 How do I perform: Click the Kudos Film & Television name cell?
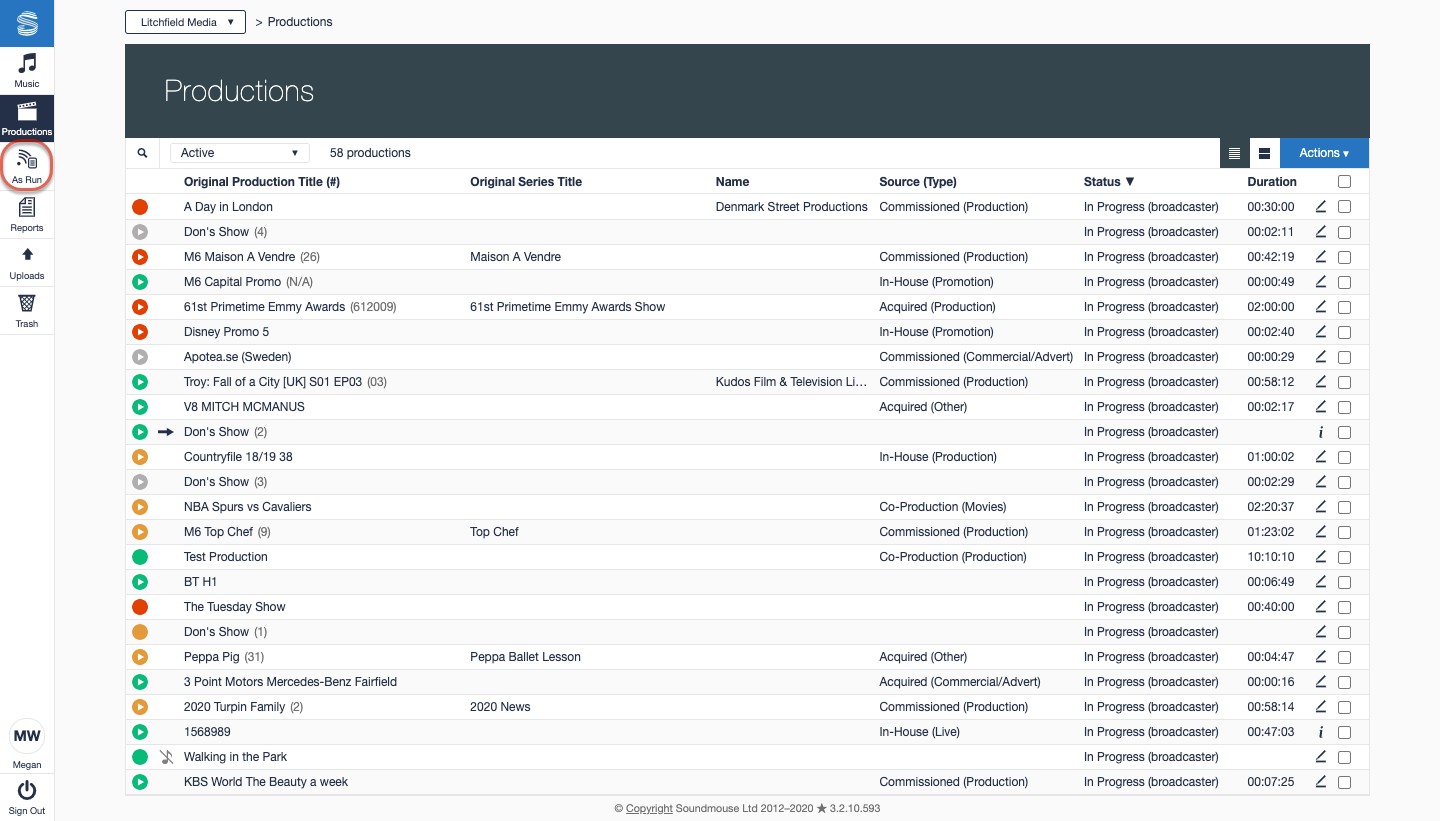[x=792, y=382]
